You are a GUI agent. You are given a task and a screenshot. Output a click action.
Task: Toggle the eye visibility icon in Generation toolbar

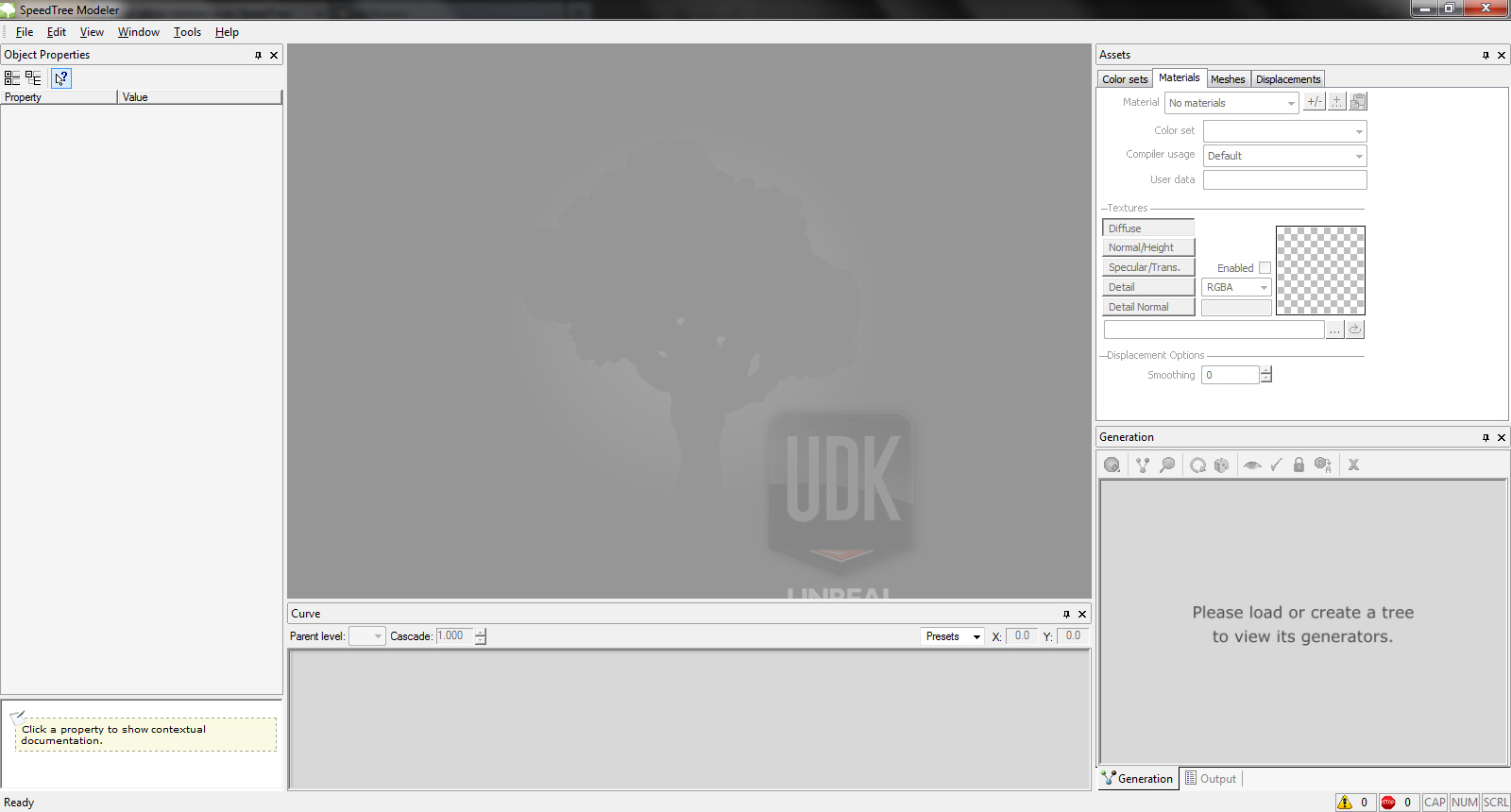(1252, 465)
